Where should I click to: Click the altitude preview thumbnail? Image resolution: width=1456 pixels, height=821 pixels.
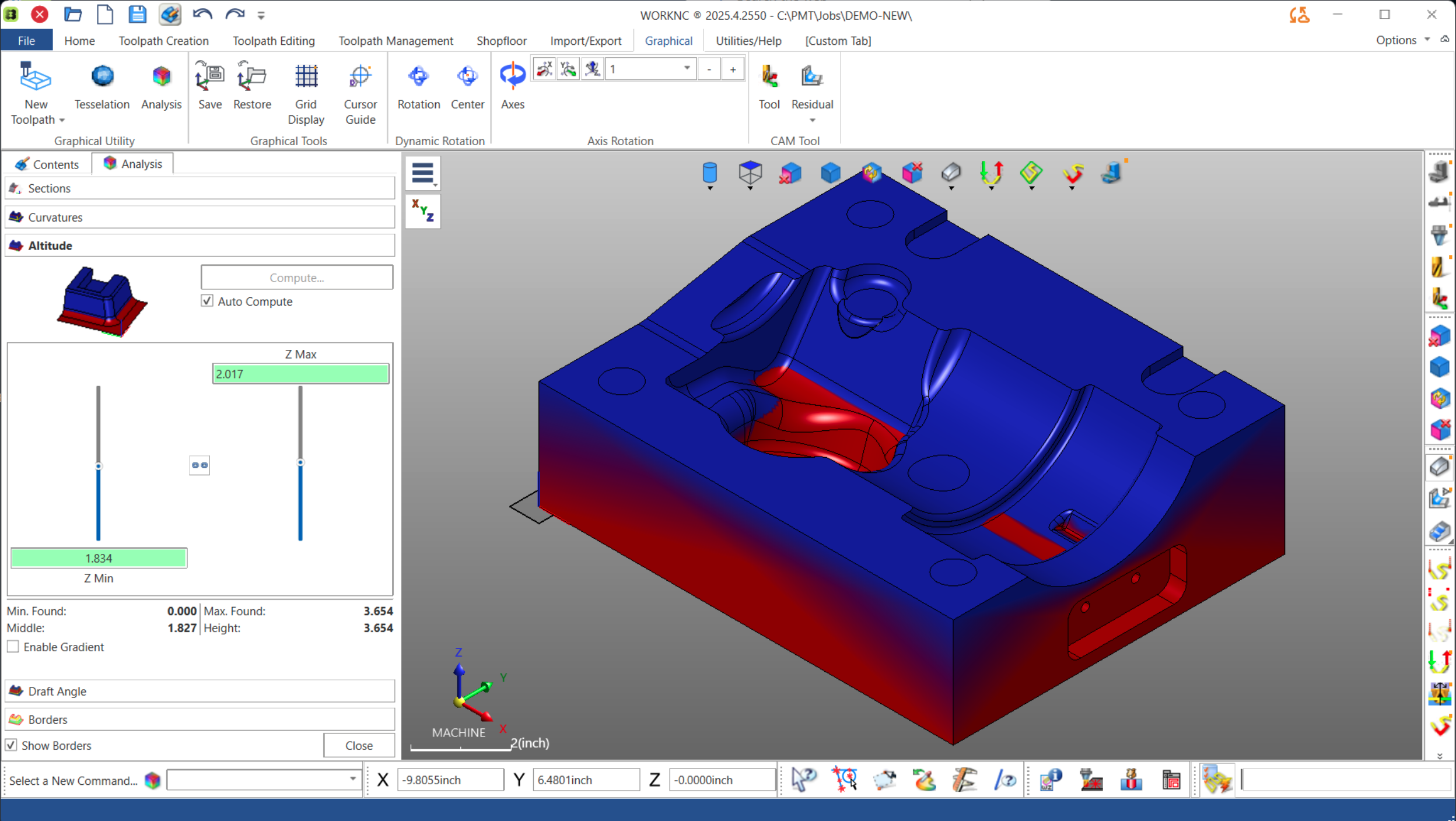(102, 301)
